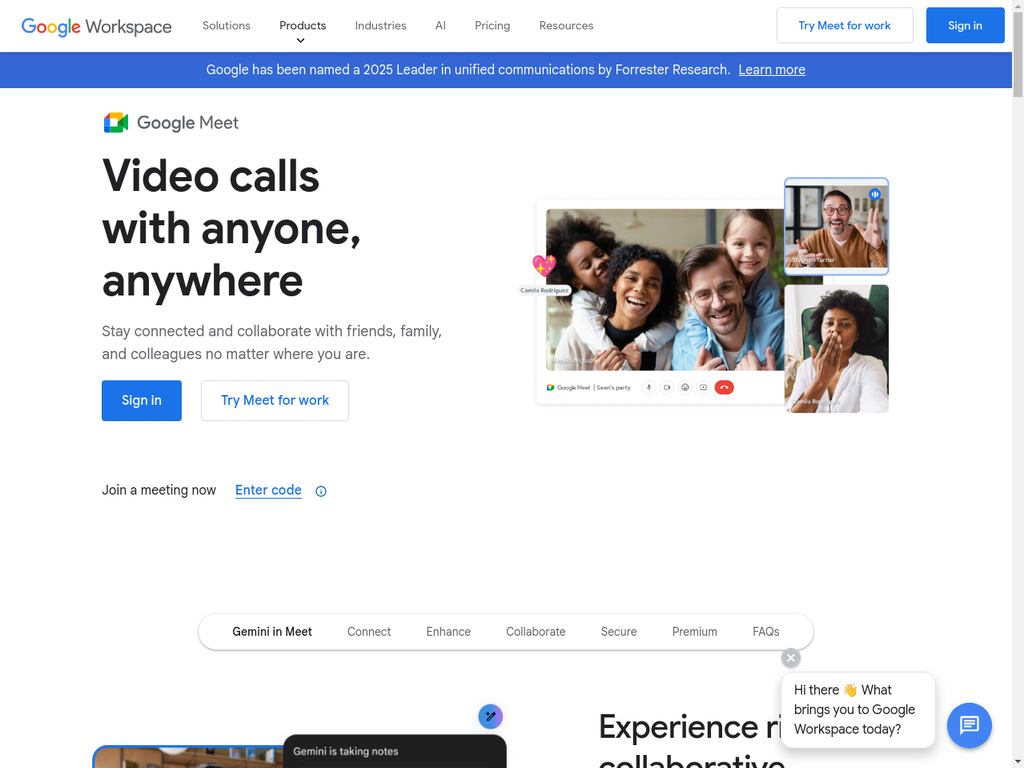Close the chat greeting popup

(x=791, y=658)
